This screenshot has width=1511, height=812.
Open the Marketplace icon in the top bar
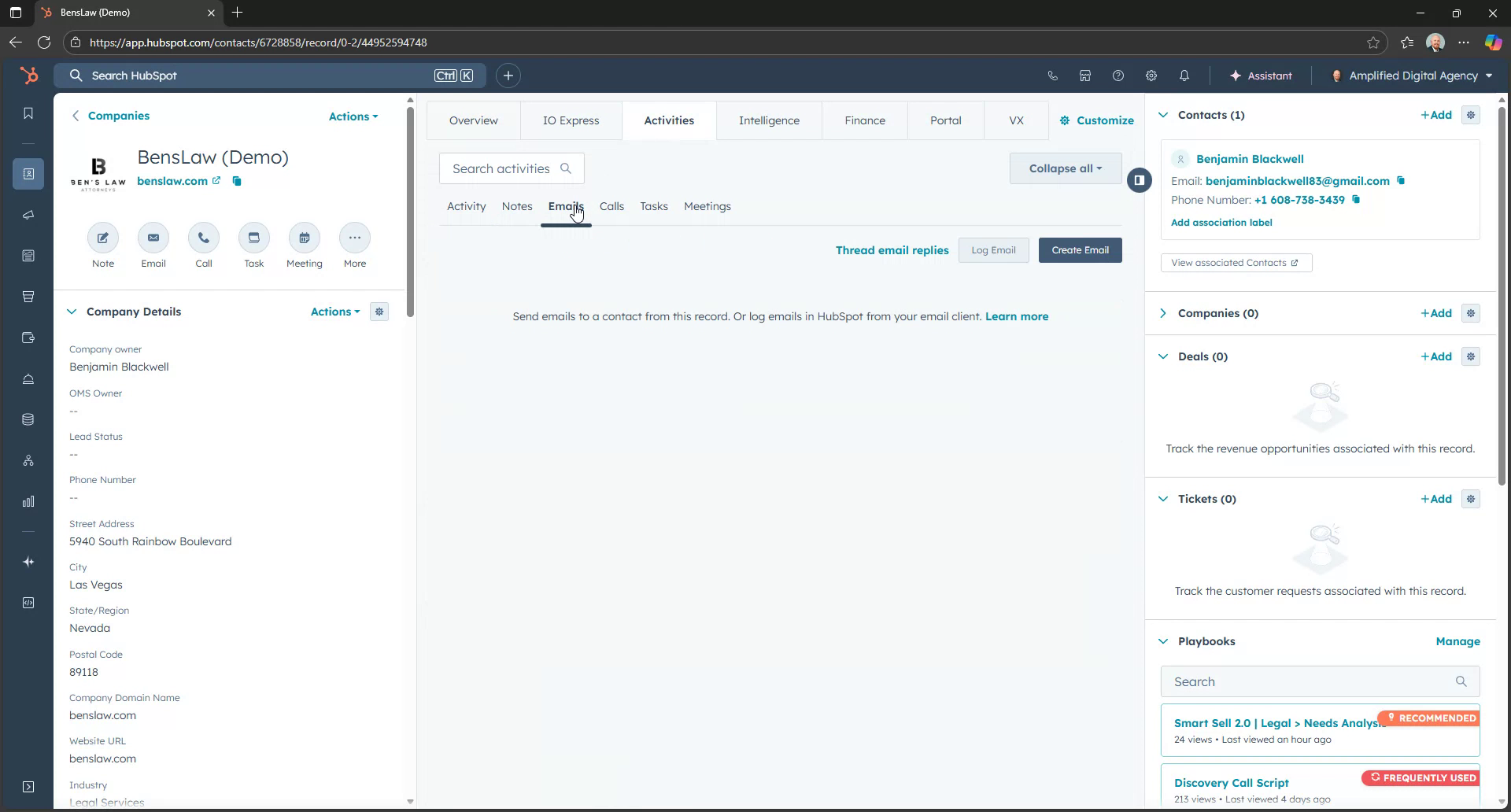1084,75
